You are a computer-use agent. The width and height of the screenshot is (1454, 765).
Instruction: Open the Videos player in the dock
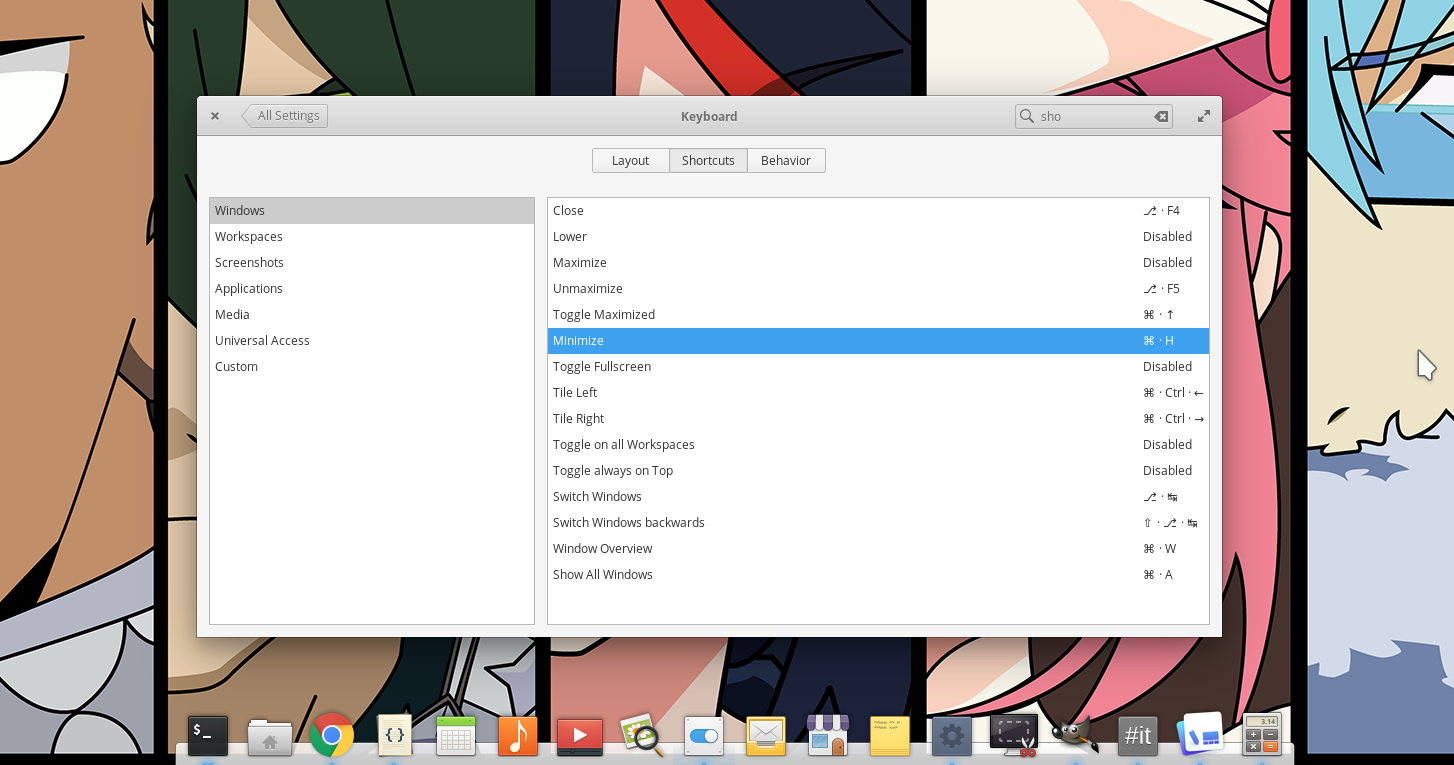pos(580,736)
